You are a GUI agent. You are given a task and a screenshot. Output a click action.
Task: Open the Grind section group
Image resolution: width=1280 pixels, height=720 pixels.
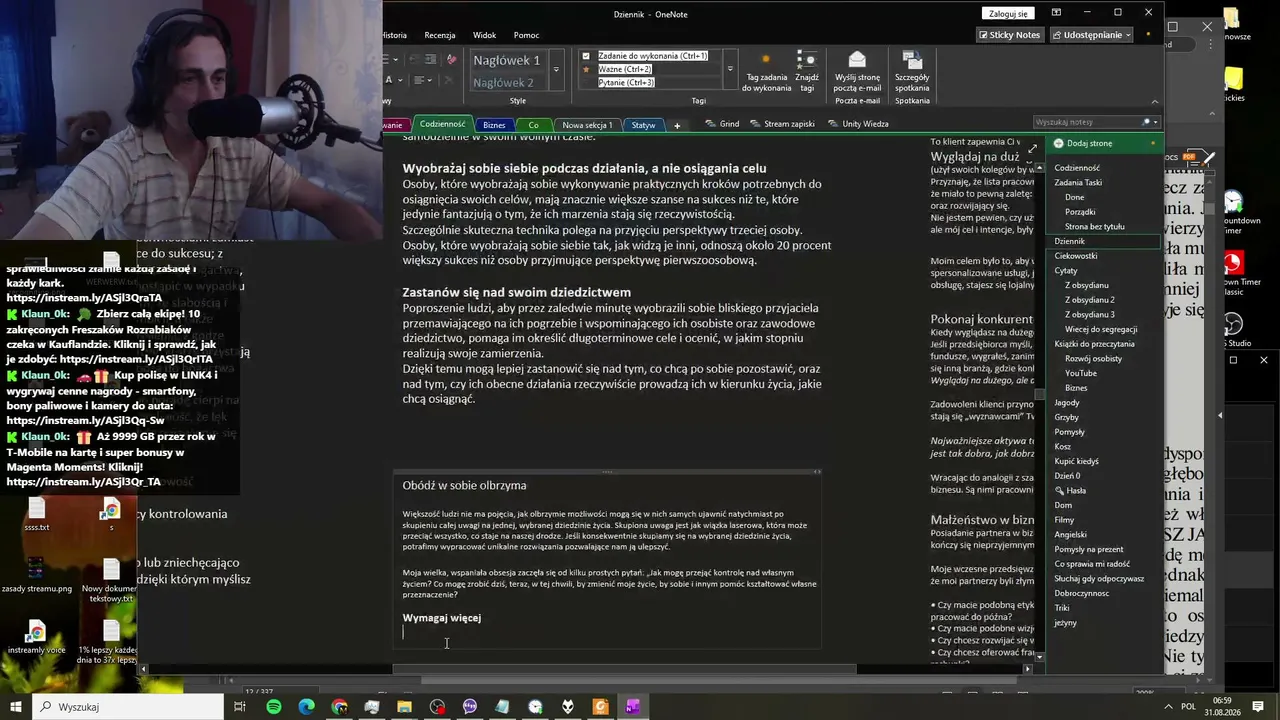pos(723,124)
